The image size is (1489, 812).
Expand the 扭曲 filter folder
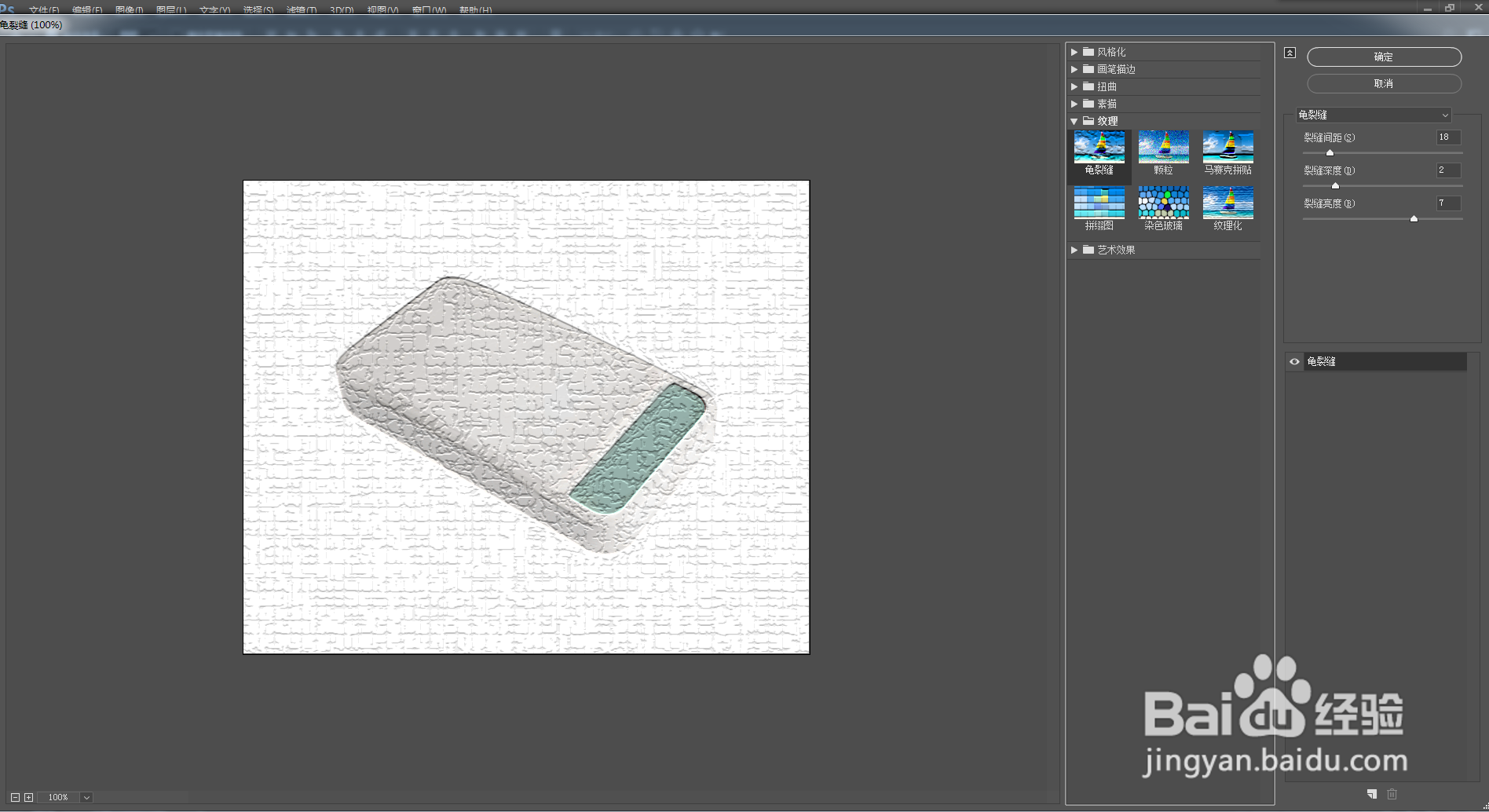(x=1074, y=86)
